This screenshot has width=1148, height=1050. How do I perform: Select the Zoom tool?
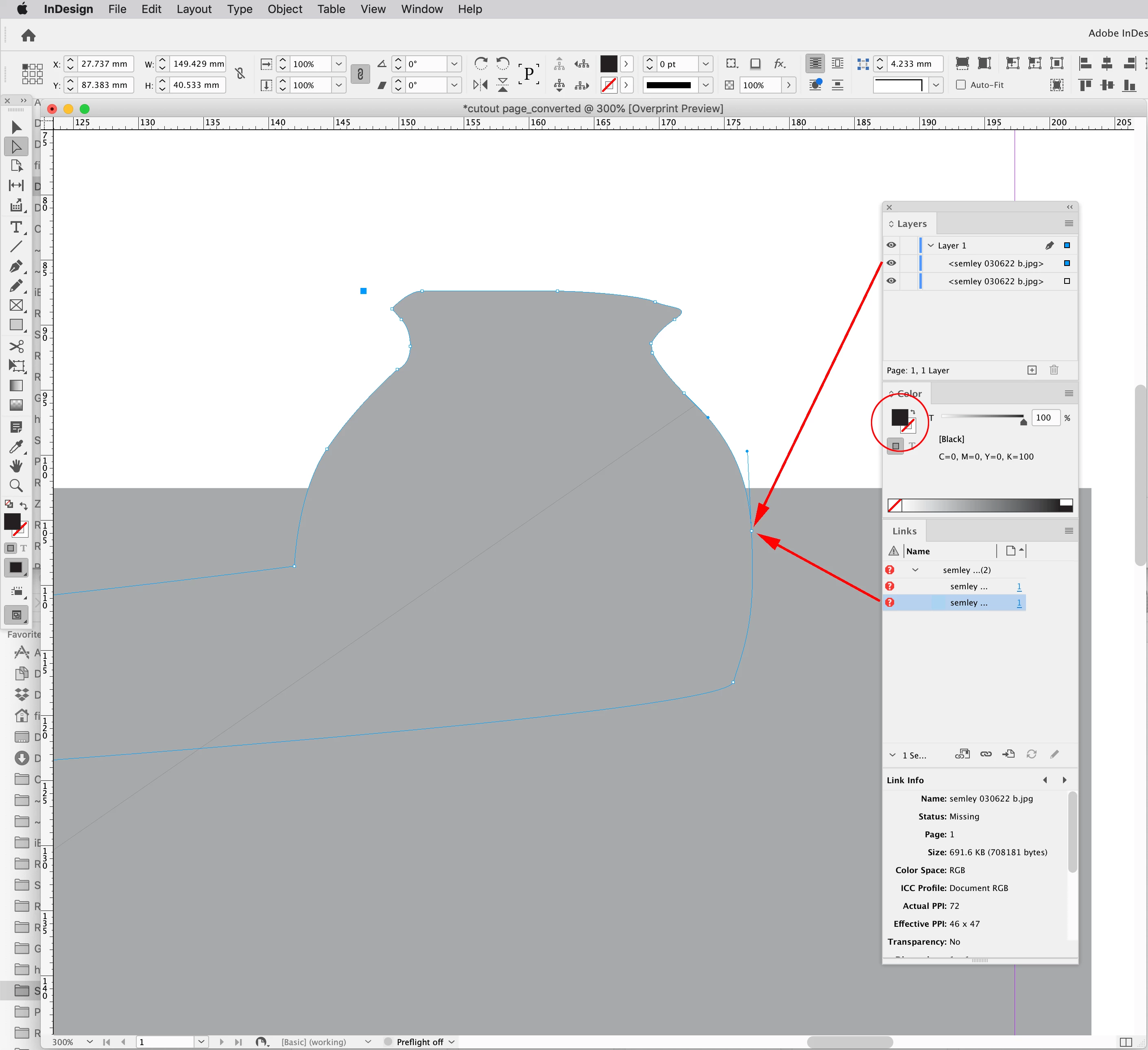click(x=16, y=486)
